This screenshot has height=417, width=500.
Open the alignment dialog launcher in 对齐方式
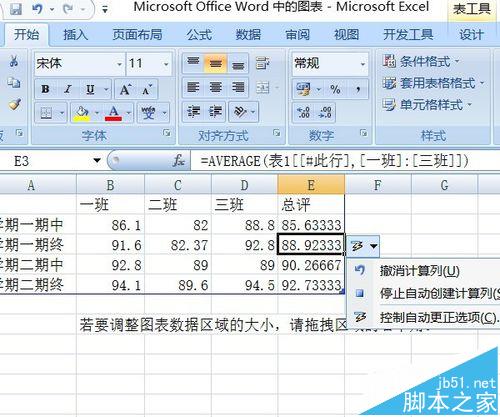tap(276, 133)
